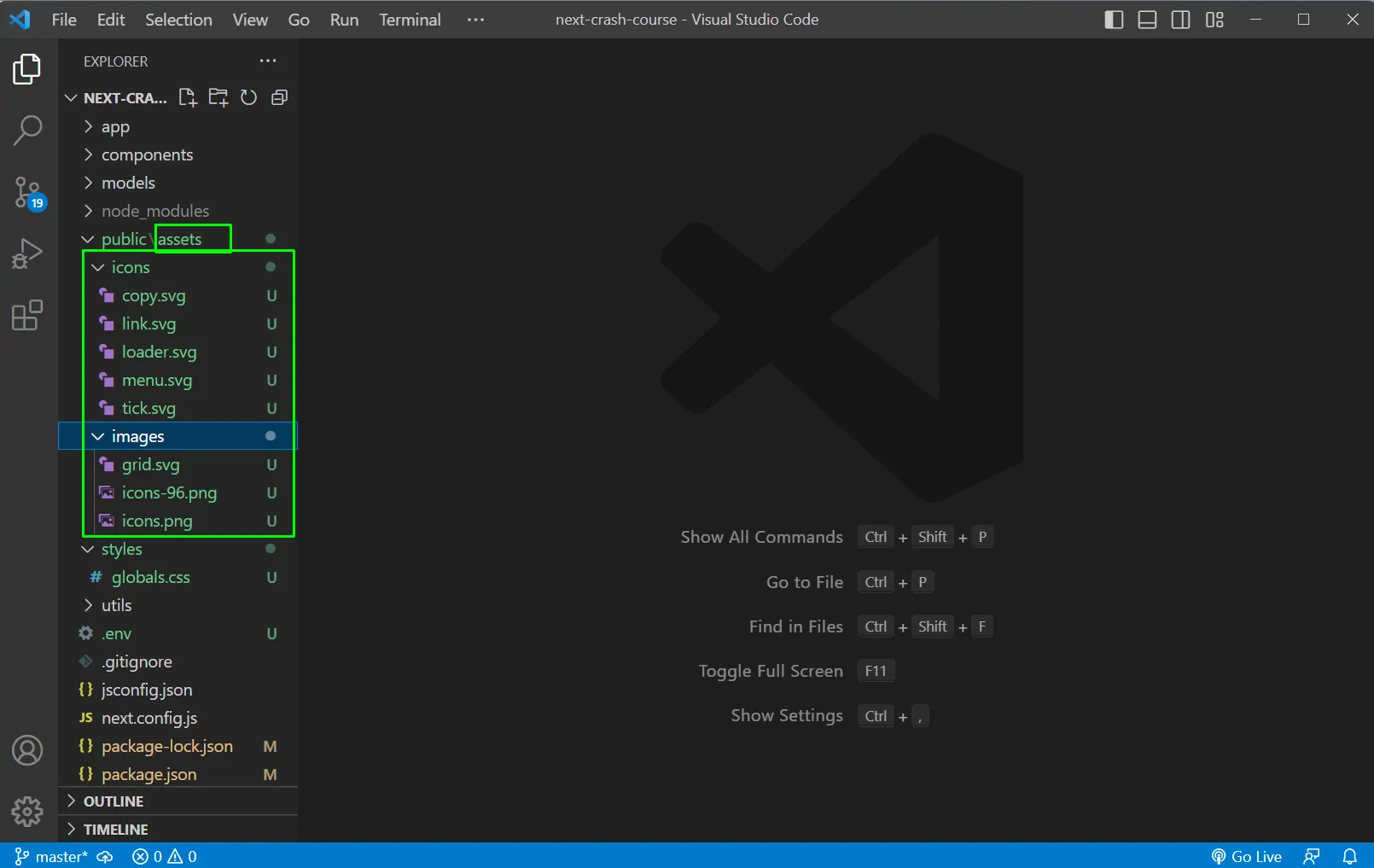Collapse the public folder
The image size is (1374, 868).
point(124,239)
